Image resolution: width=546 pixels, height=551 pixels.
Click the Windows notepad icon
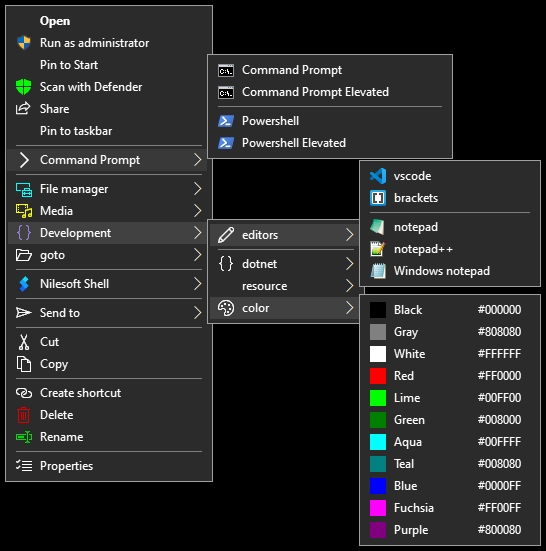tap(378, 271)
